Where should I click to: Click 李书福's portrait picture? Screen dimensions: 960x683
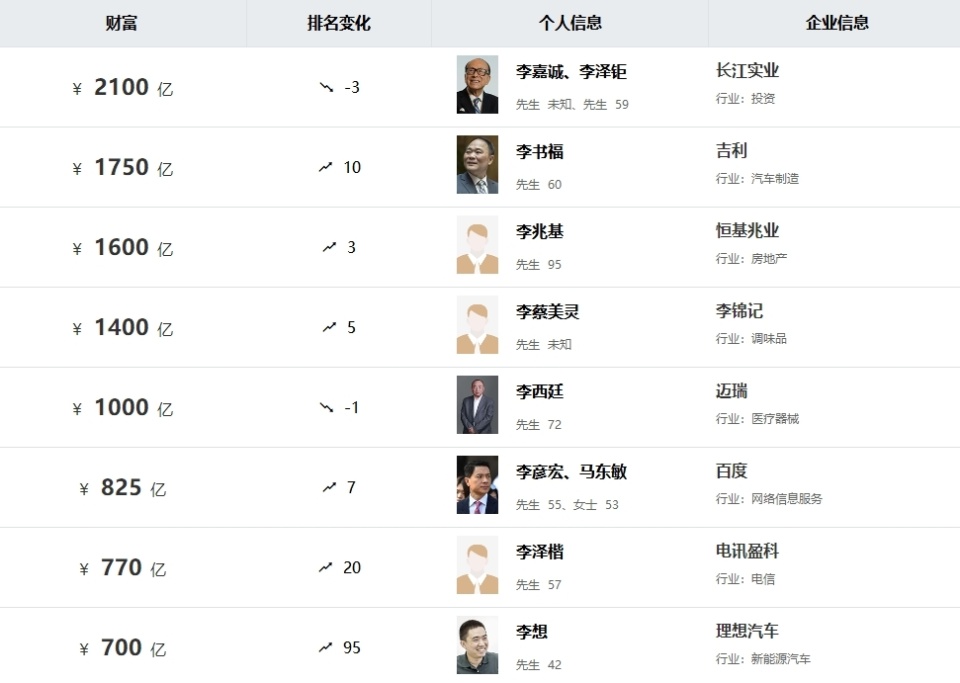pos(477,165)
